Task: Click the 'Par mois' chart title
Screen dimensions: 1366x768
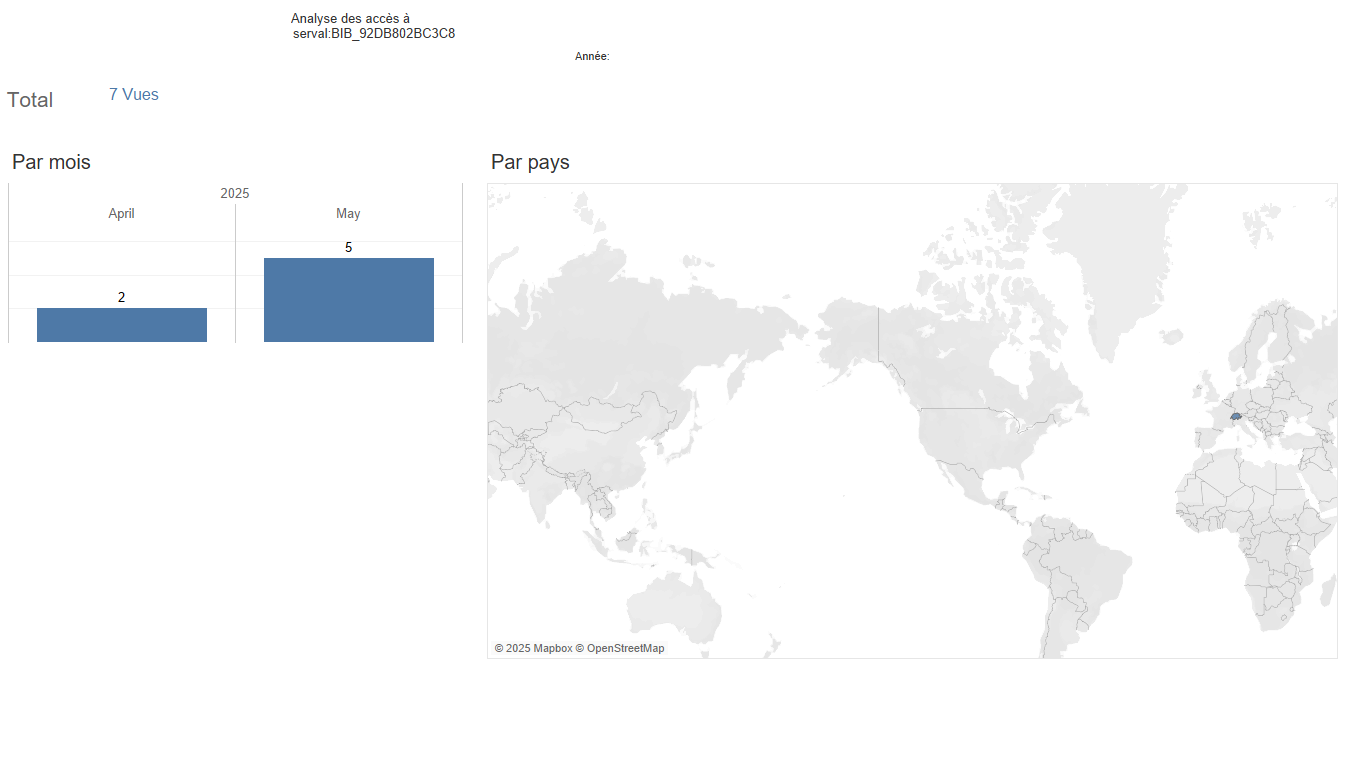Action: click(x=51, y=162)
